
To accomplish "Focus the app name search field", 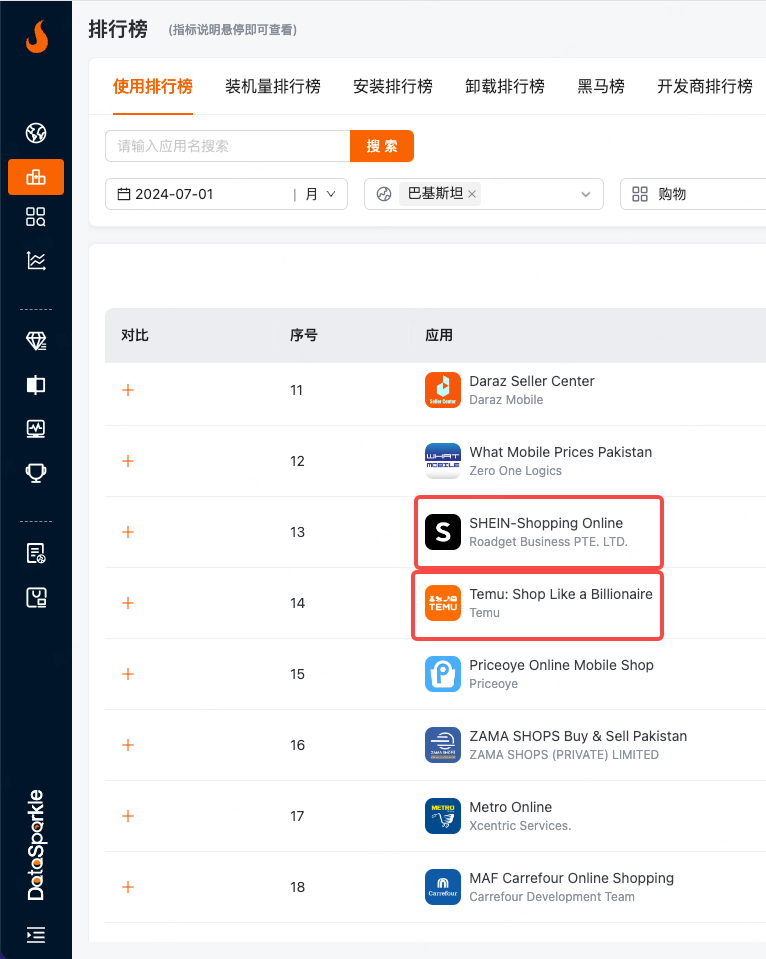I will coord(228,146).
